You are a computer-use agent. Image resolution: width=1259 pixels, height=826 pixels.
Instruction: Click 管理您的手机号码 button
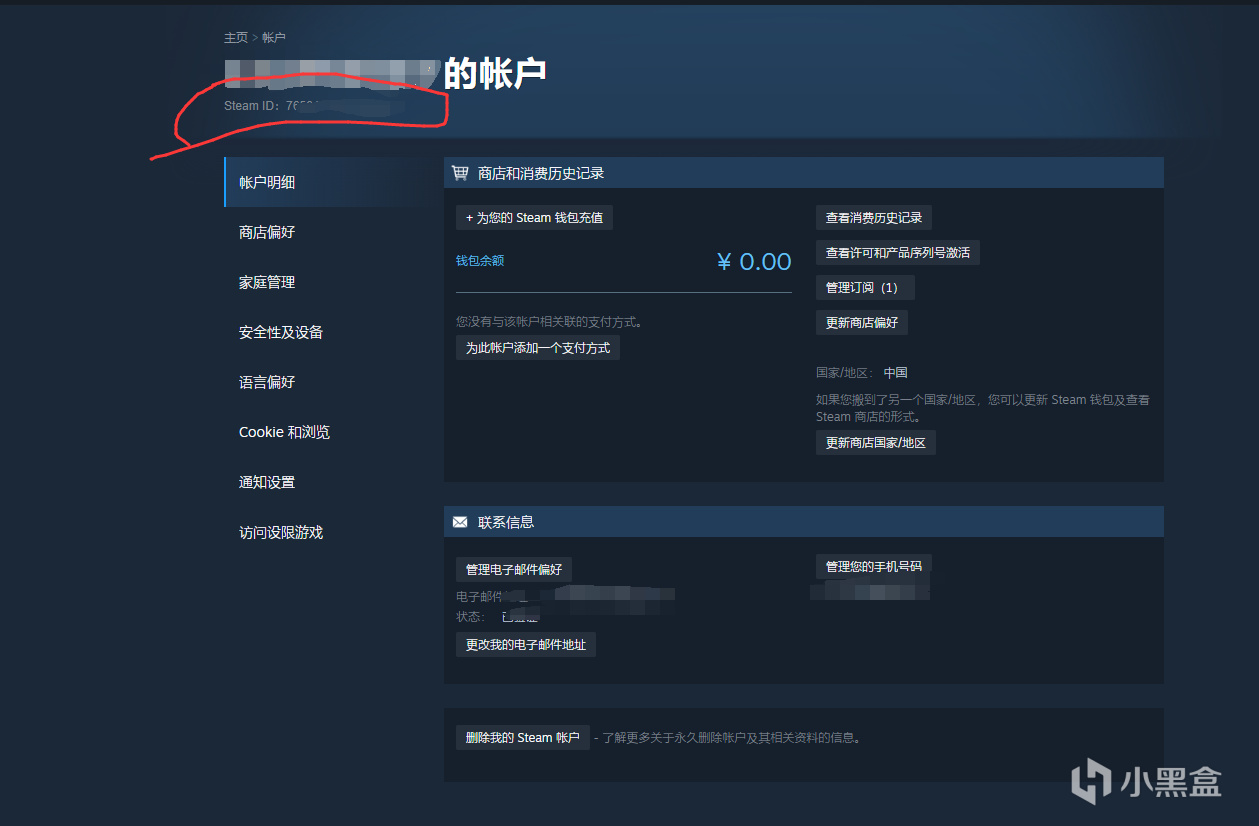click(874, 566)
